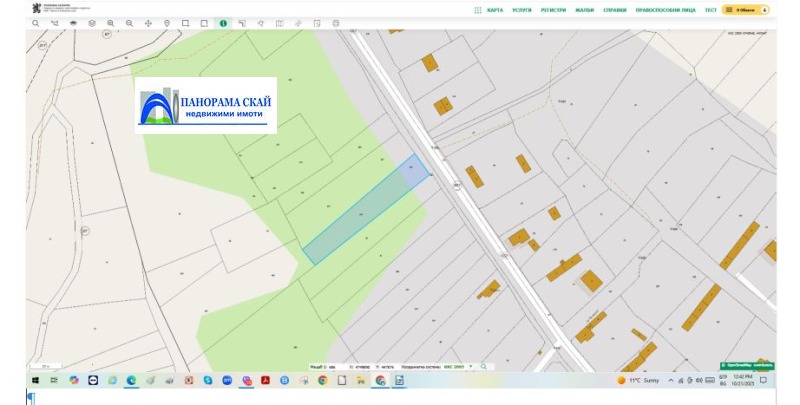Click the search magnifier tool in map toolbar
Screen dimensions: 800x405
[36, 21]
